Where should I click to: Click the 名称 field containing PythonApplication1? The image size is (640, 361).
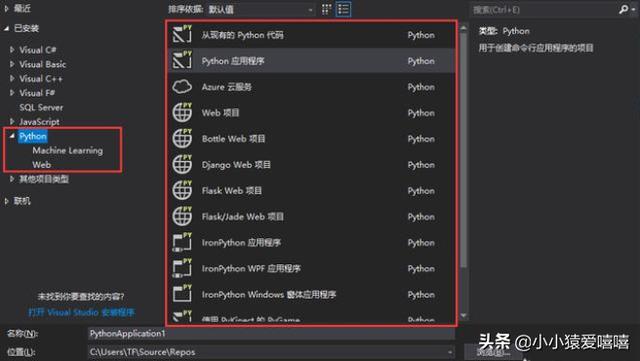point(271,334)
